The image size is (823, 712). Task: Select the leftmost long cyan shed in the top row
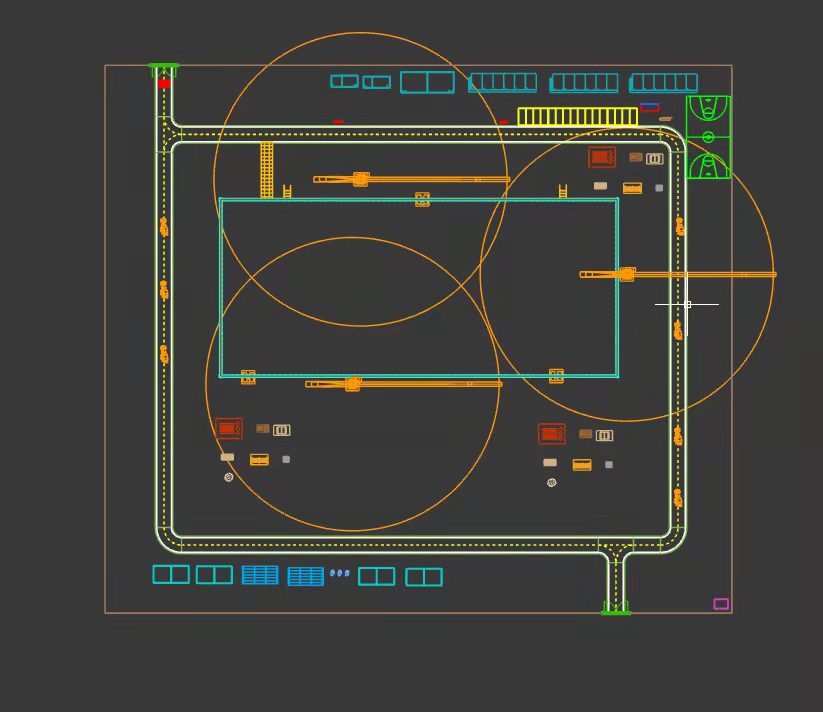pyautogui.click(x=503, y=83)
